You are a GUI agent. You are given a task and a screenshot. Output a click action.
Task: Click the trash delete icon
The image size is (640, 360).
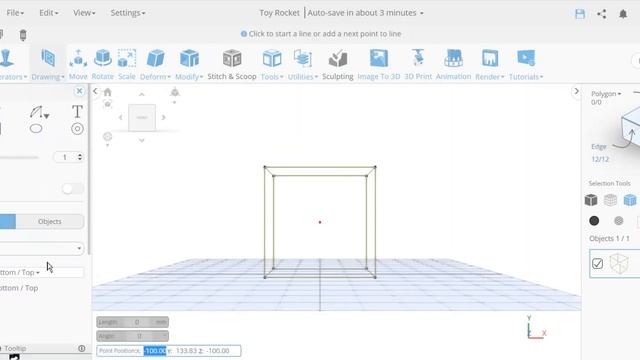[x=23, y=35]
